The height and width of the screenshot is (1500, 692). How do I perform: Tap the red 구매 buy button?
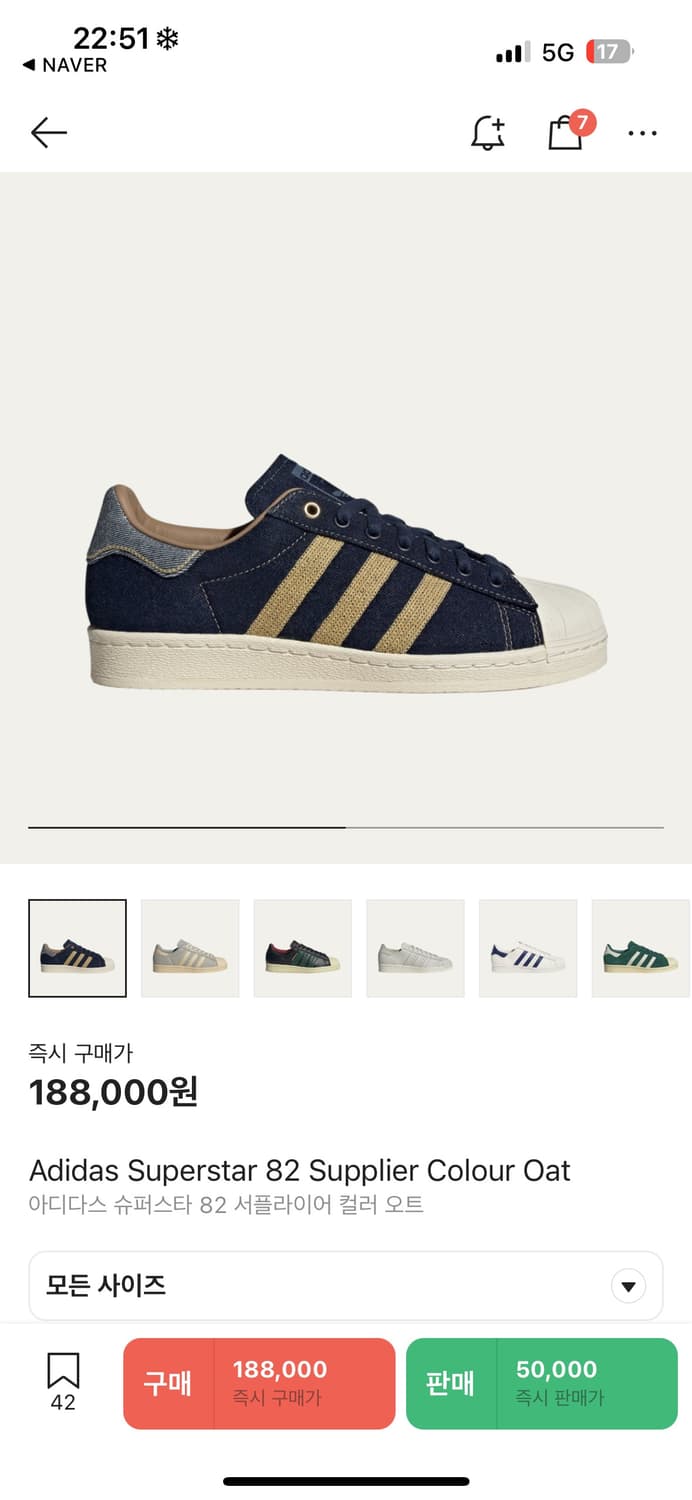[259, 1383]
